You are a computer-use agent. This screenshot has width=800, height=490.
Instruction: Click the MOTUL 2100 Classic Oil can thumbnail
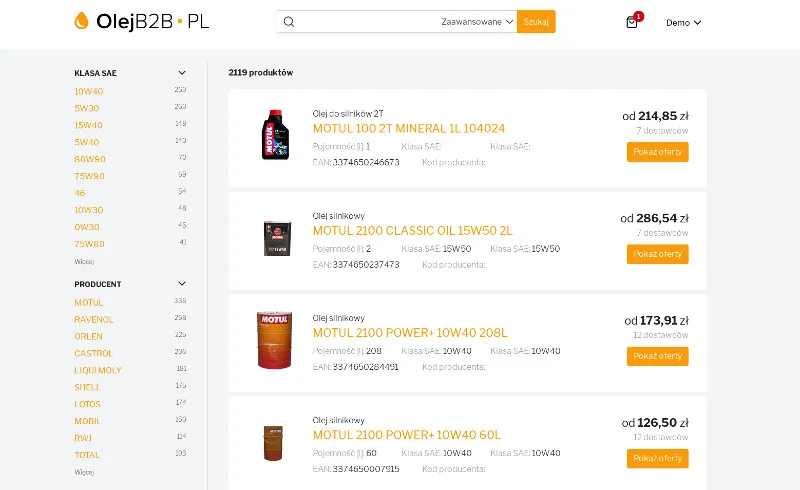[x=277, y=238]
